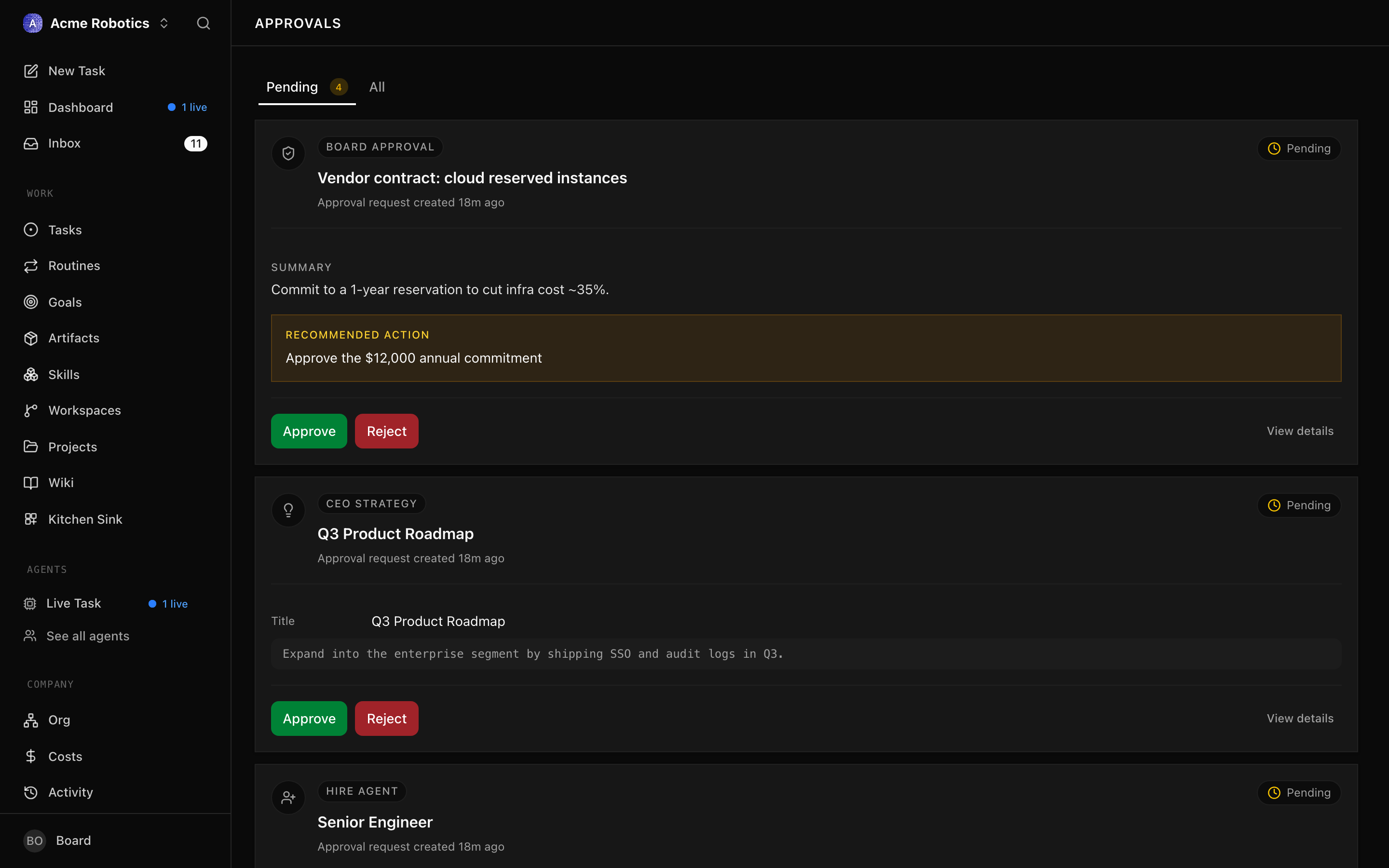The image size is (1389, 868).
Task: Click the lightbulb icon on Q3 Roadmap card
Action: pos(288,510)
